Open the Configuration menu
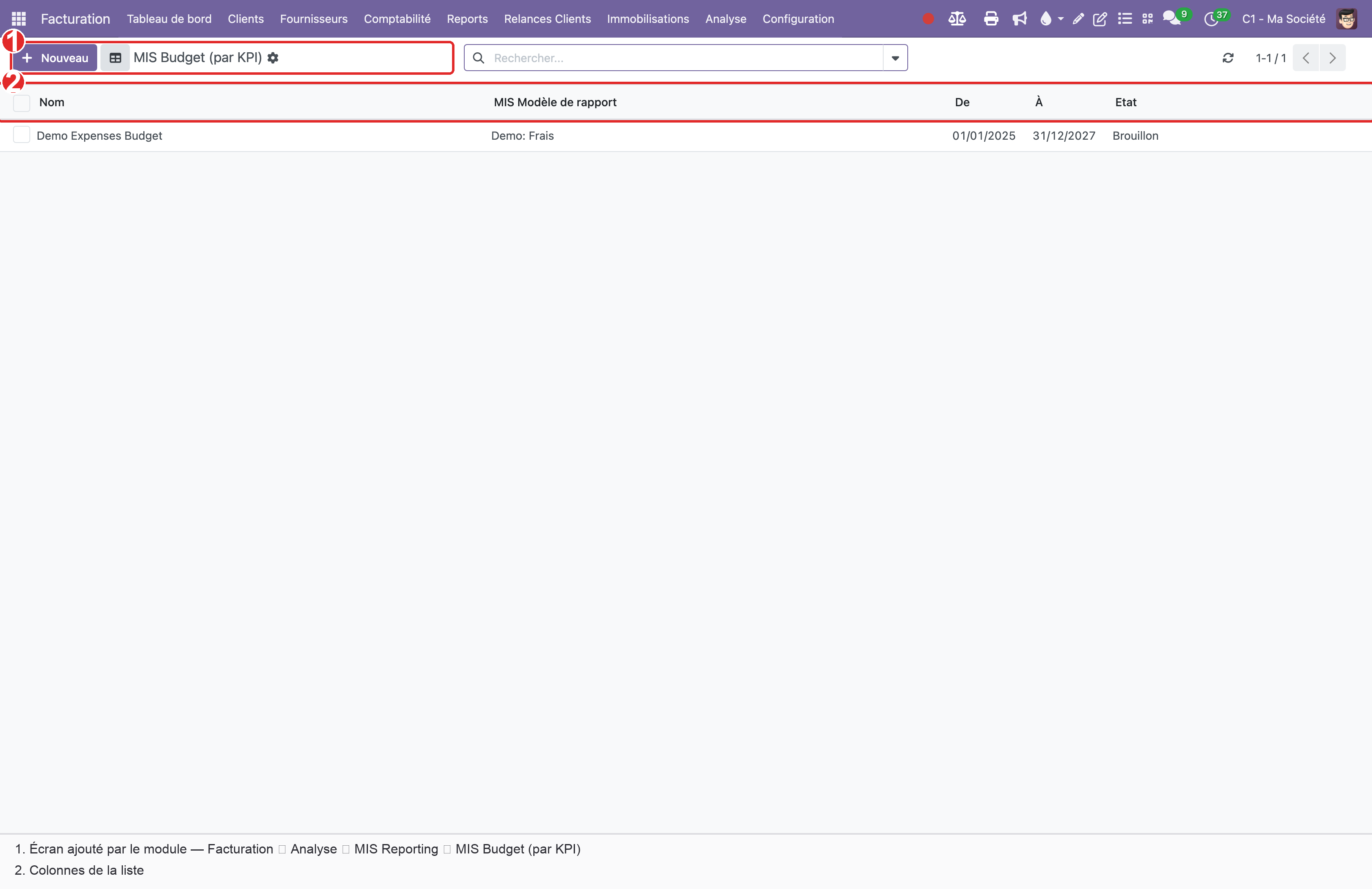The height and width of the screenshot is (889, 1372). (798, 19)
